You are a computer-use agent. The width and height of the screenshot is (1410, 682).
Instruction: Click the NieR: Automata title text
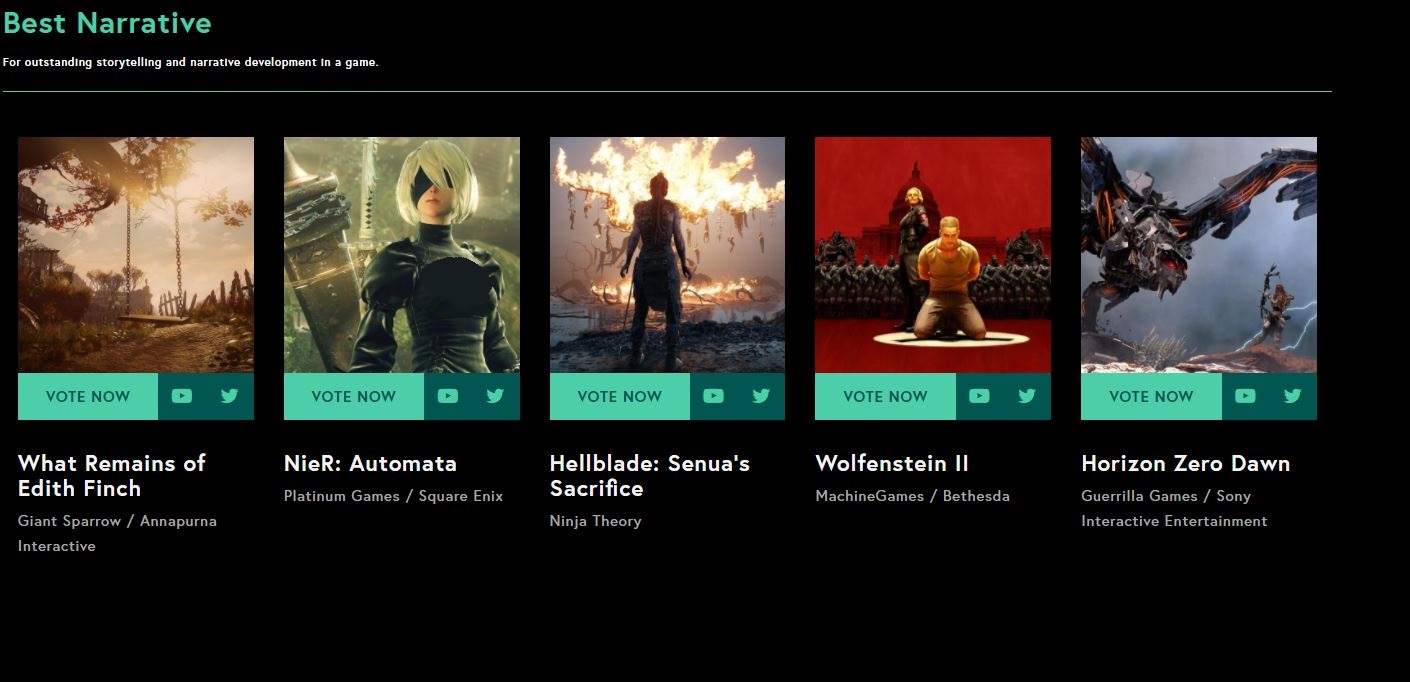pos(370,463)
